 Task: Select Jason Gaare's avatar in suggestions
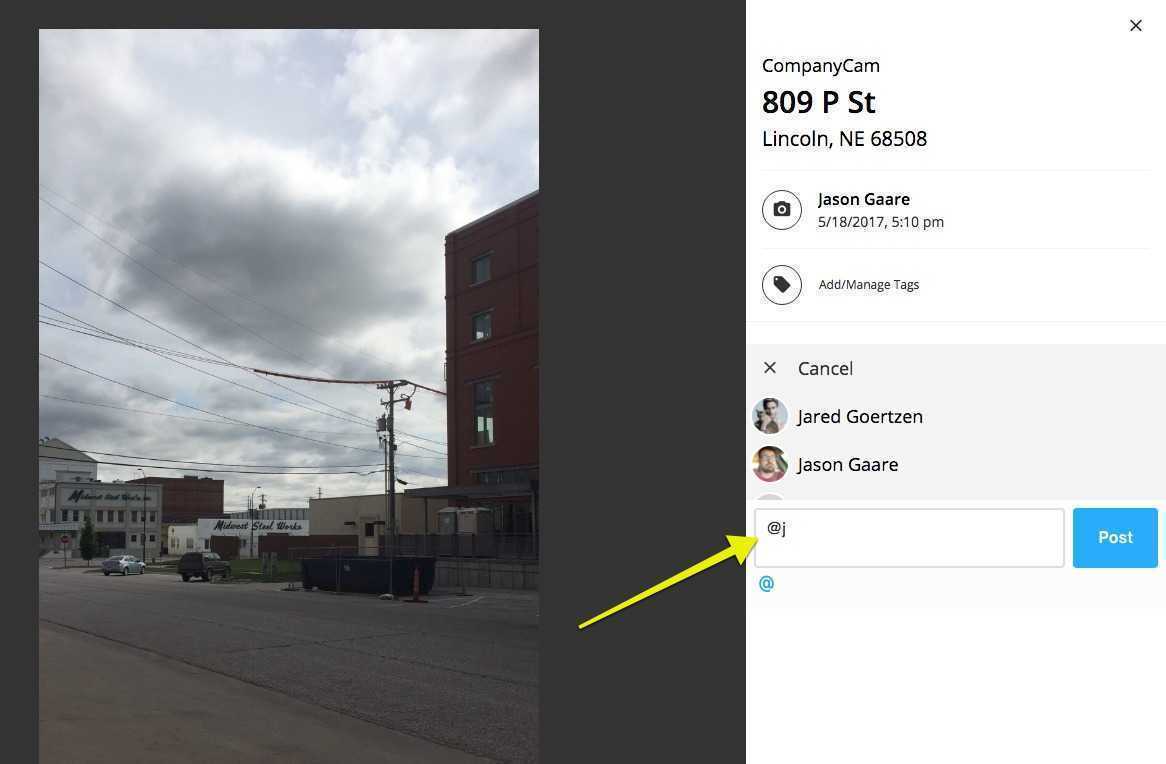tap(770, 464)
